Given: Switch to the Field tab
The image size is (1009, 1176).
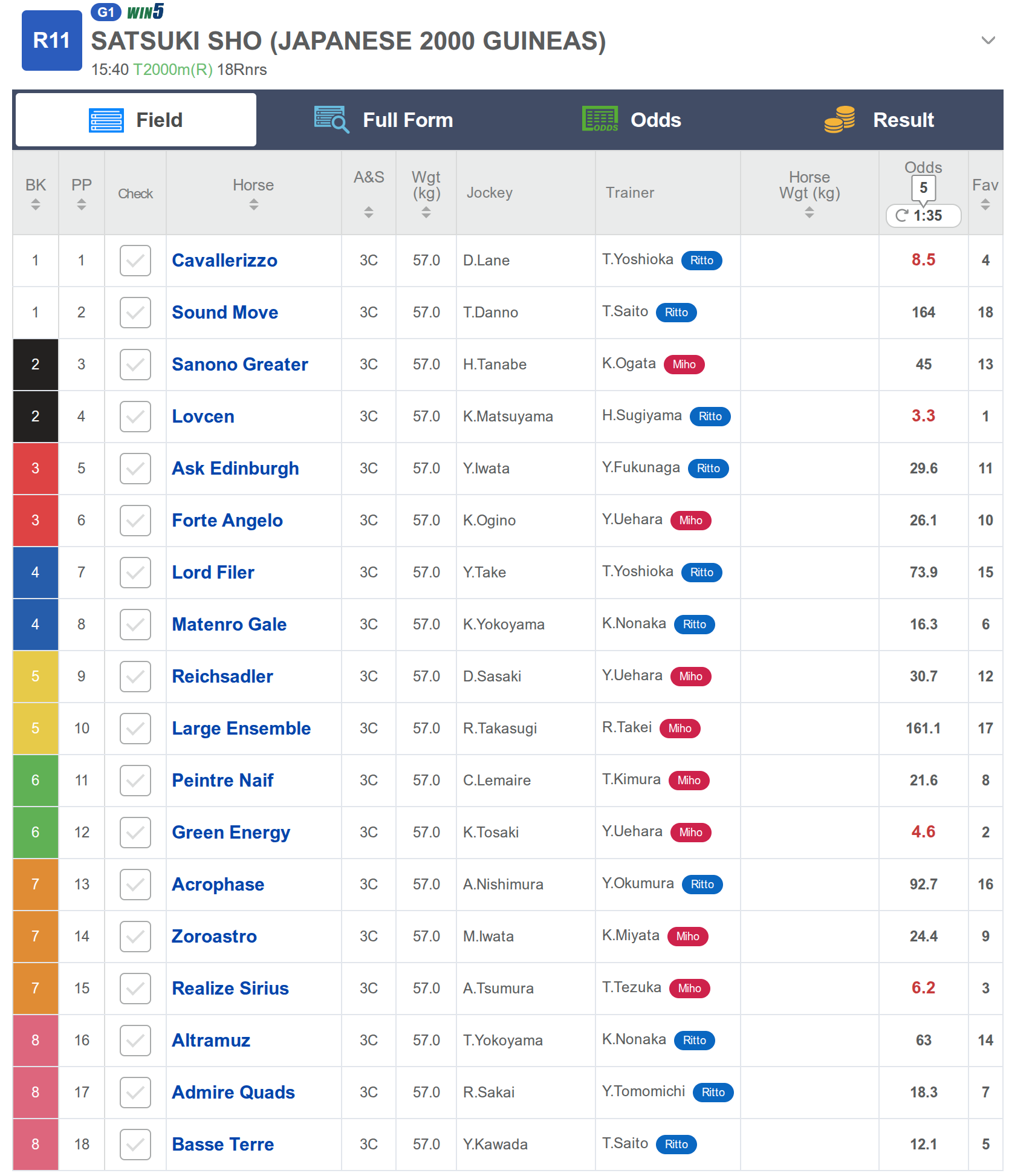Looking at the screenshot, I should pyautogui.click(x=136, y=120).
